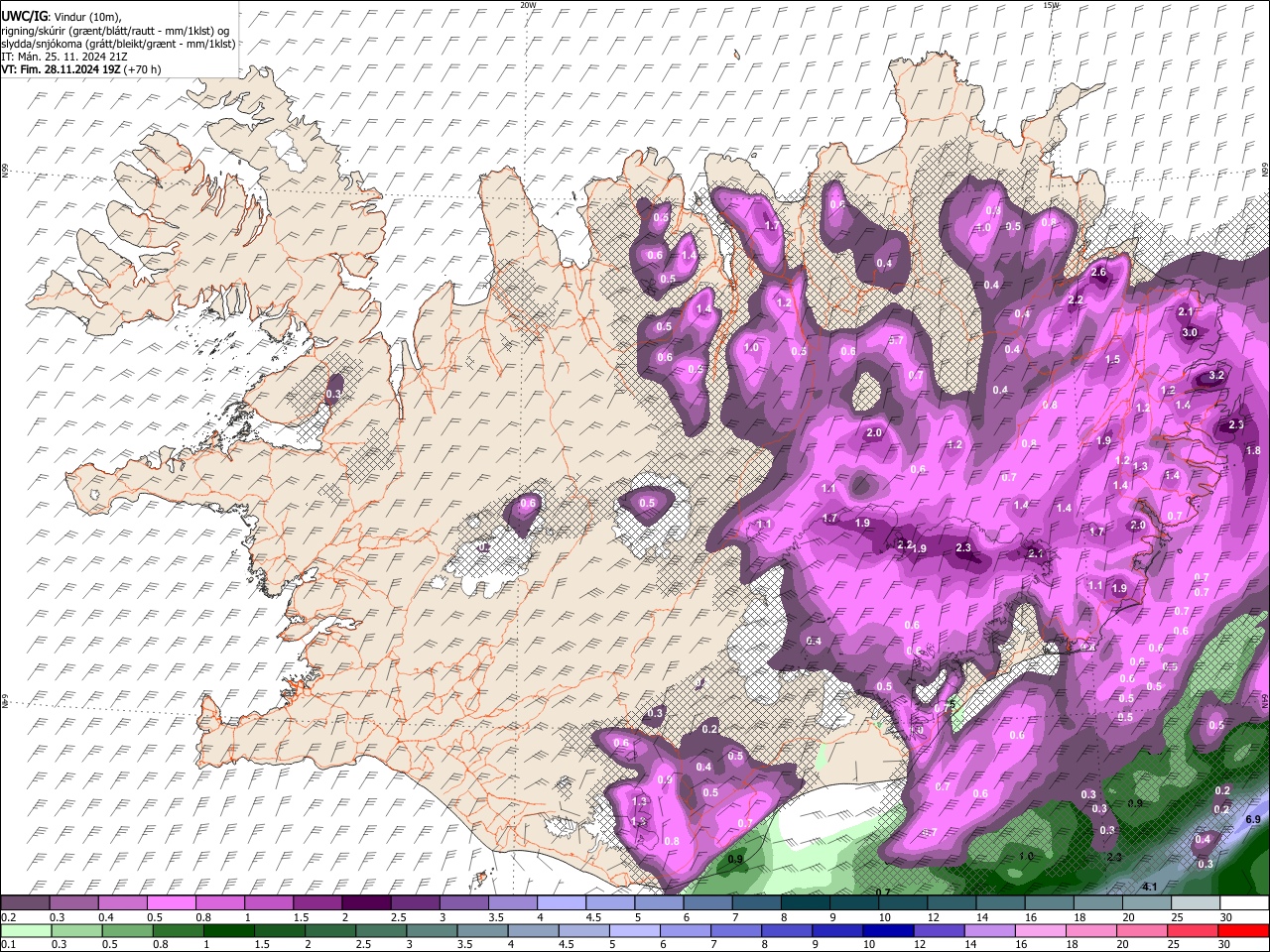Click the UWC/IG title text

[x=23, y=17]
